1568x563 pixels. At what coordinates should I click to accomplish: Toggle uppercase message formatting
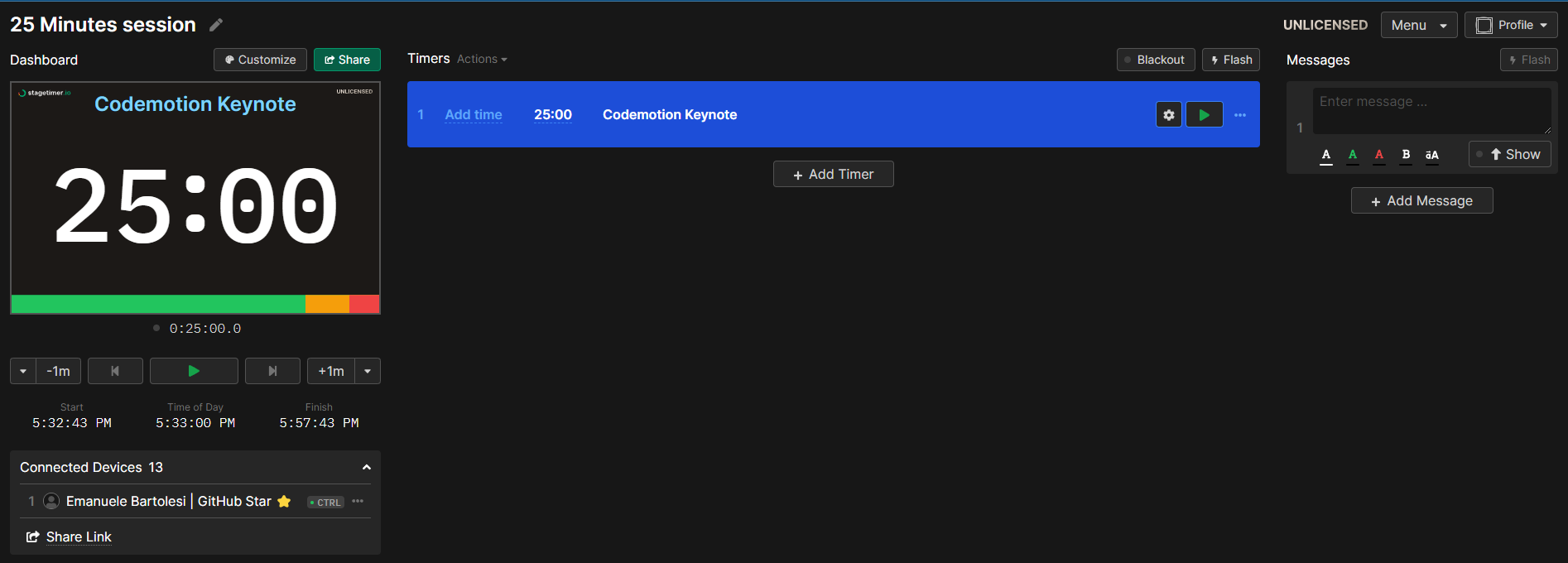(1431, 155)
